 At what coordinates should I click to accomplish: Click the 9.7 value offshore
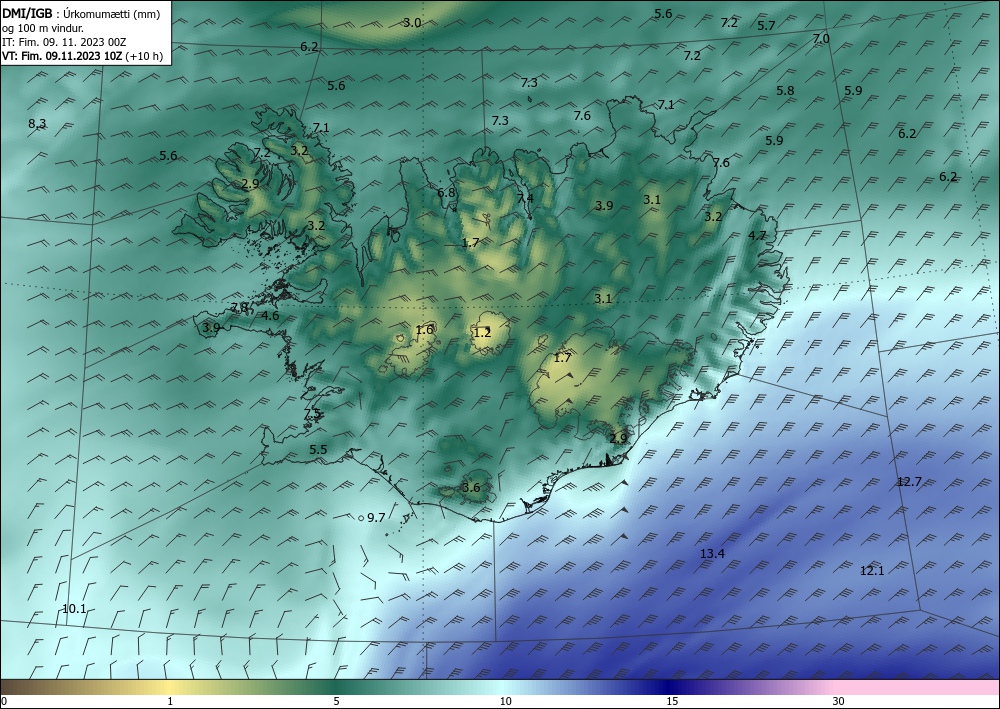click(376, 518)
